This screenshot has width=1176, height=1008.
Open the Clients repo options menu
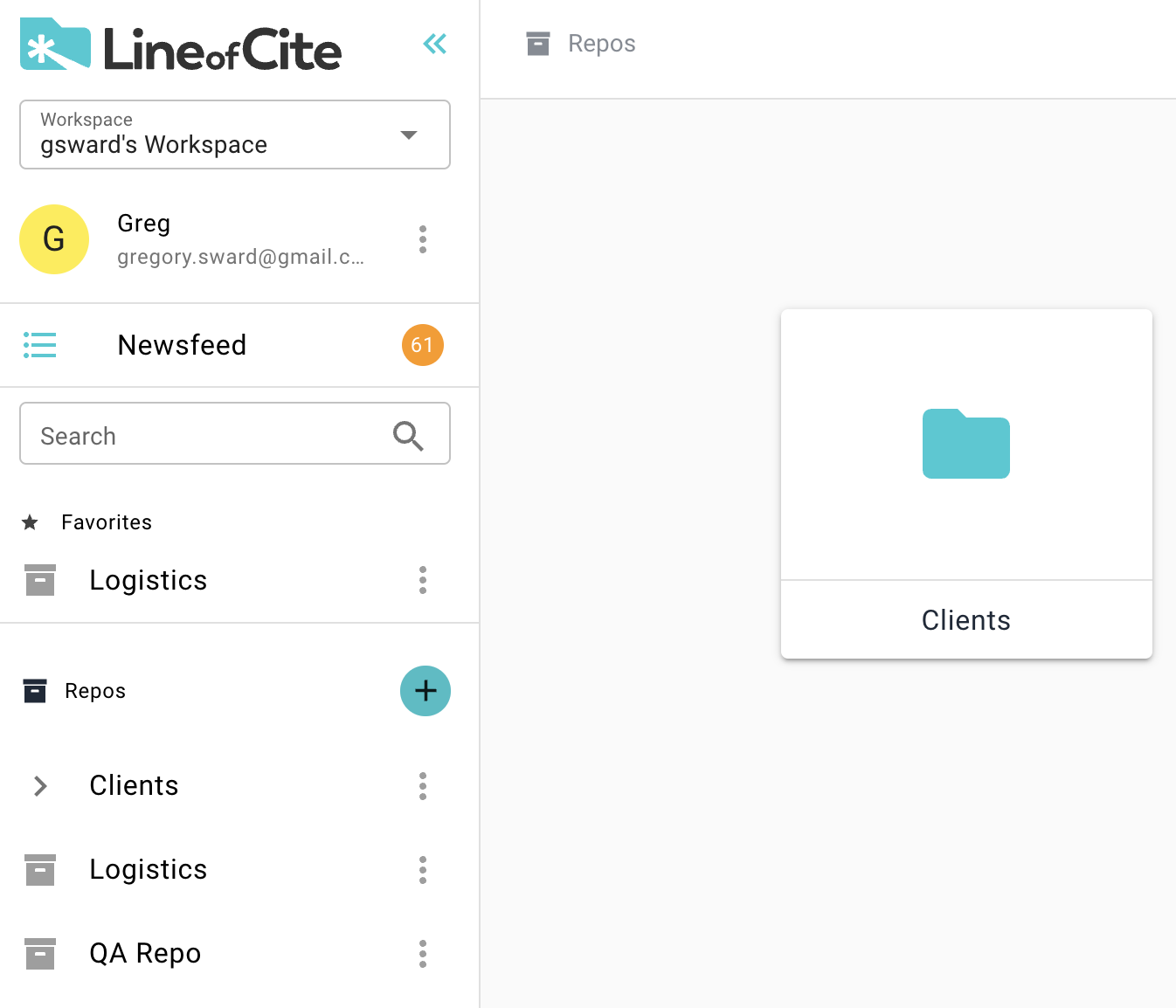tap(423, 786)
